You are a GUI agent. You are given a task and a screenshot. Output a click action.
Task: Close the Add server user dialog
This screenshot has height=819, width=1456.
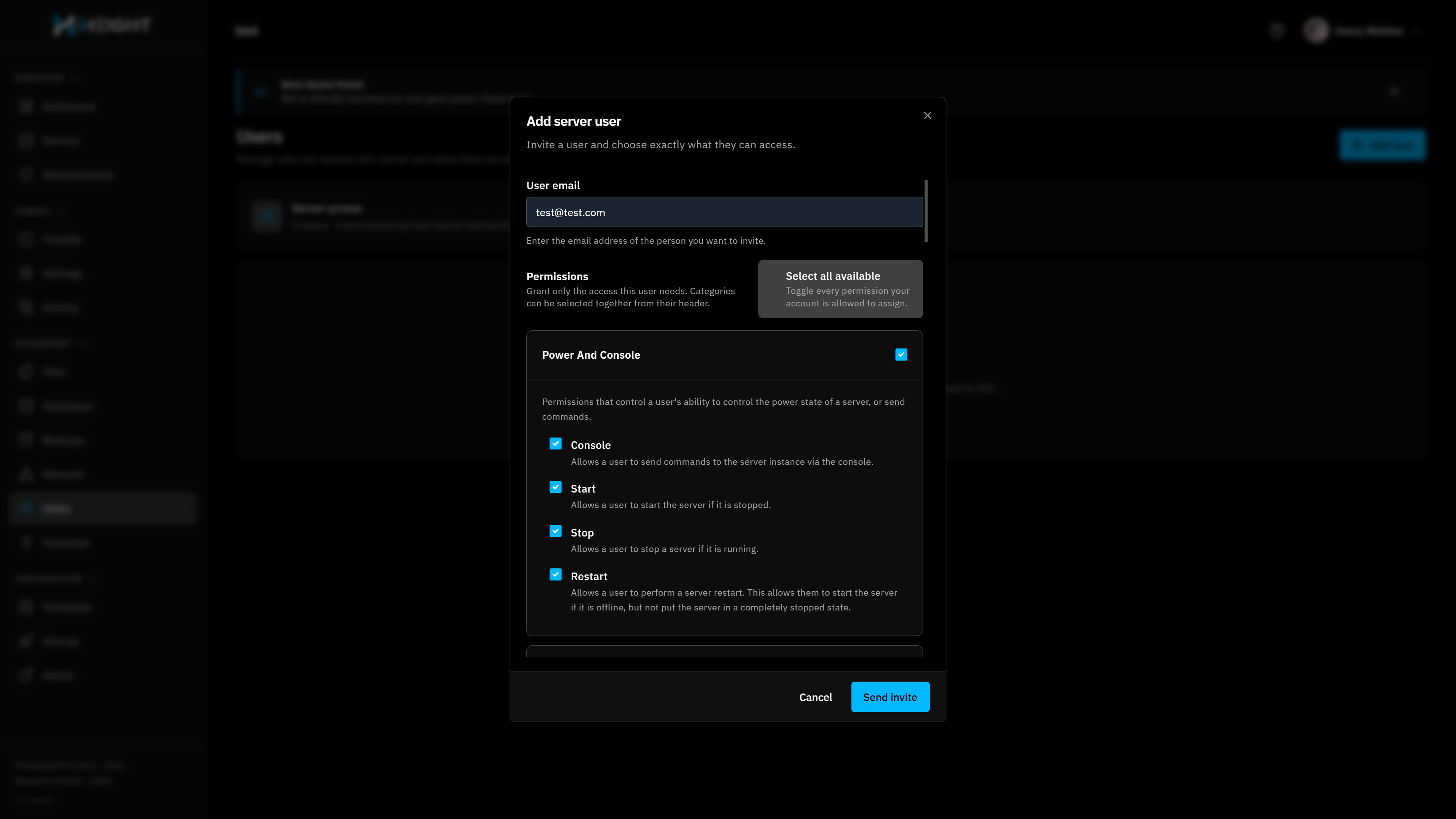pos(927,115)
